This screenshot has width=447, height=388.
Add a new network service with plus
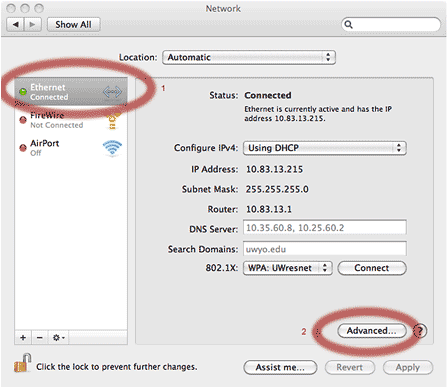click(23, 338)
